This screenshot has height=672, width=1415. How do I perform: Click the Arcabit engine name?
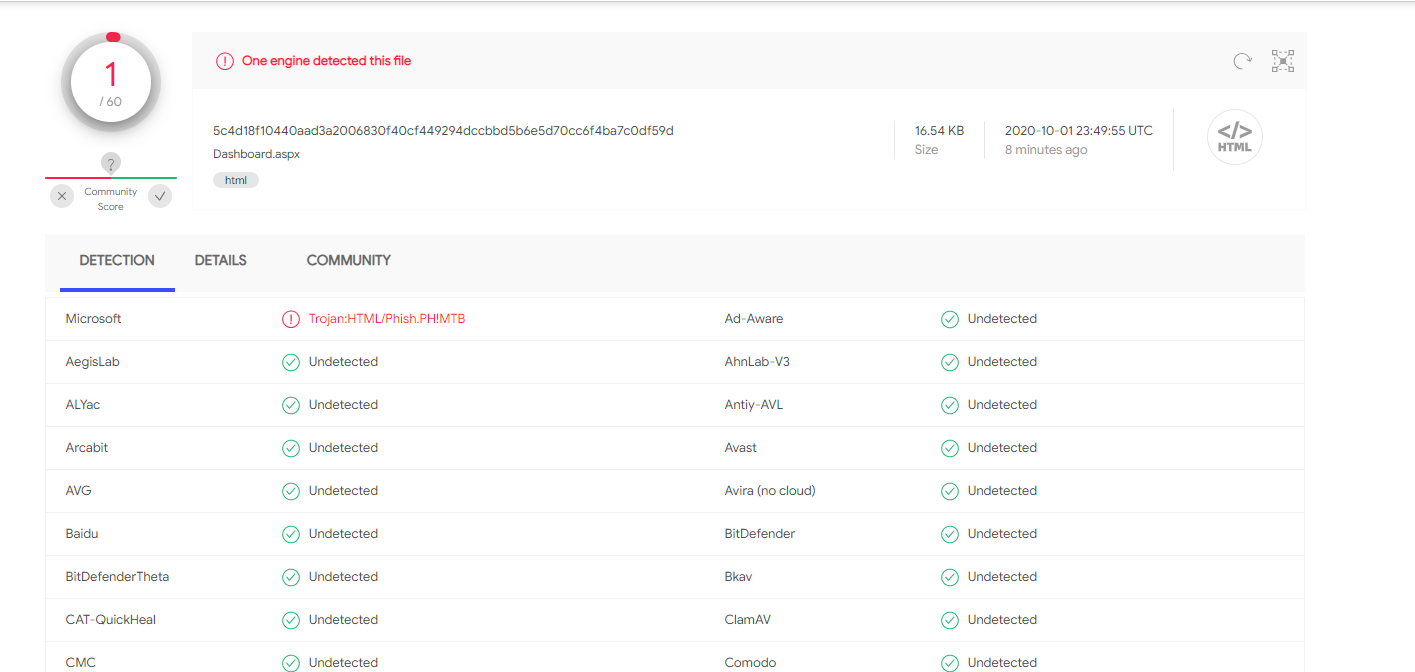tap(87, 448)
